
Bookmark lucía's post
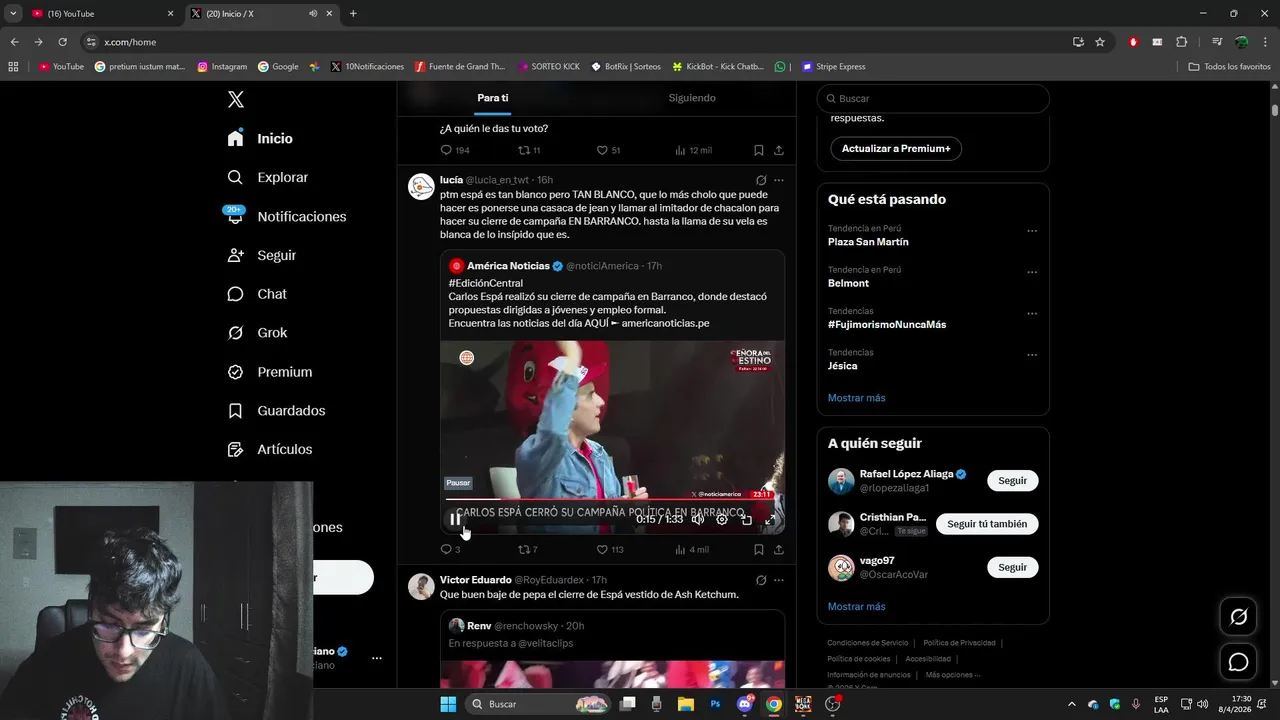tap(758, 549)
